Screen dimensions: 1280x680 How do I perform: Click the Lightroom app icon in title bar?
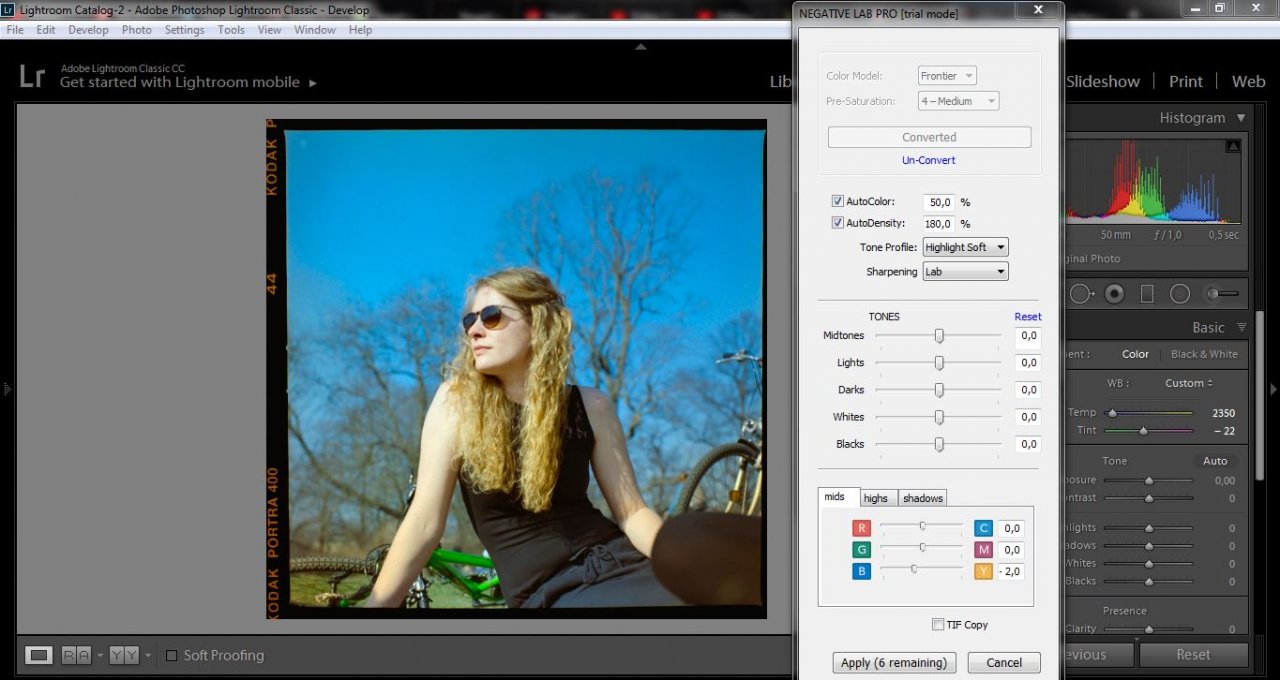[x=8, y=10]
